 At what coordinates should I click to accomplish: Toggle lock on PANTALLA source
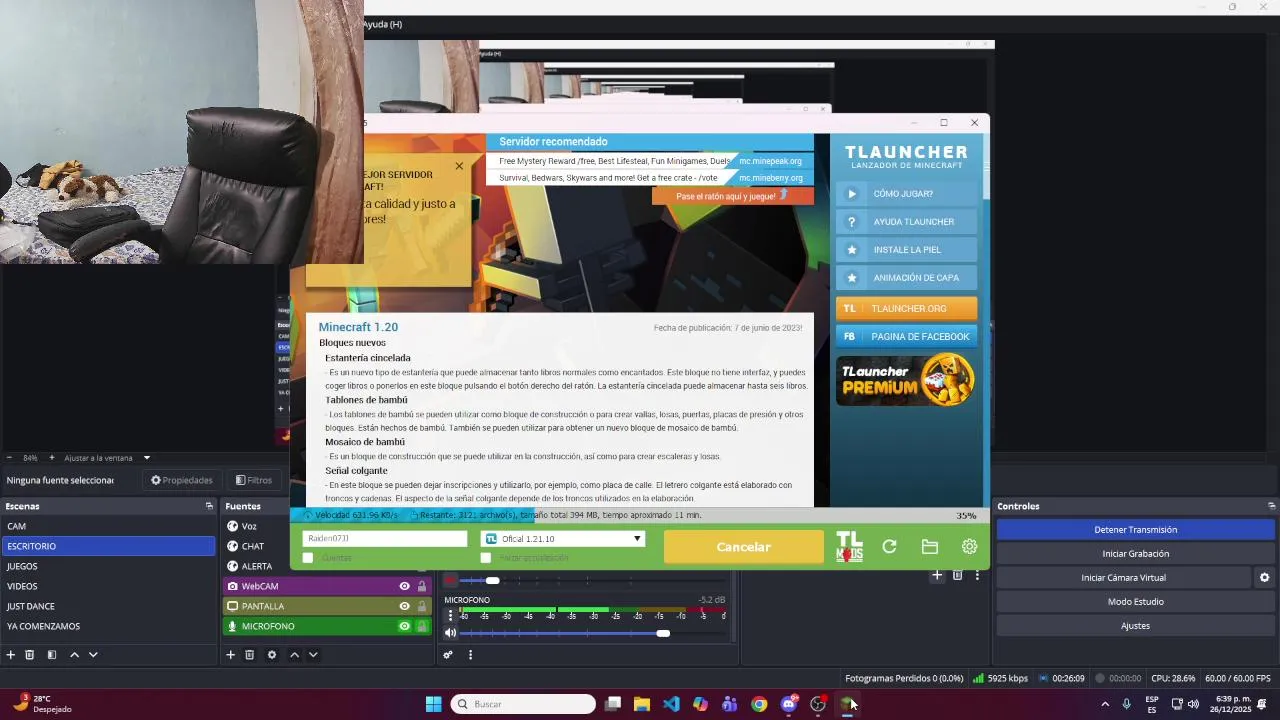pyautogui.click(x=422, y=606)
